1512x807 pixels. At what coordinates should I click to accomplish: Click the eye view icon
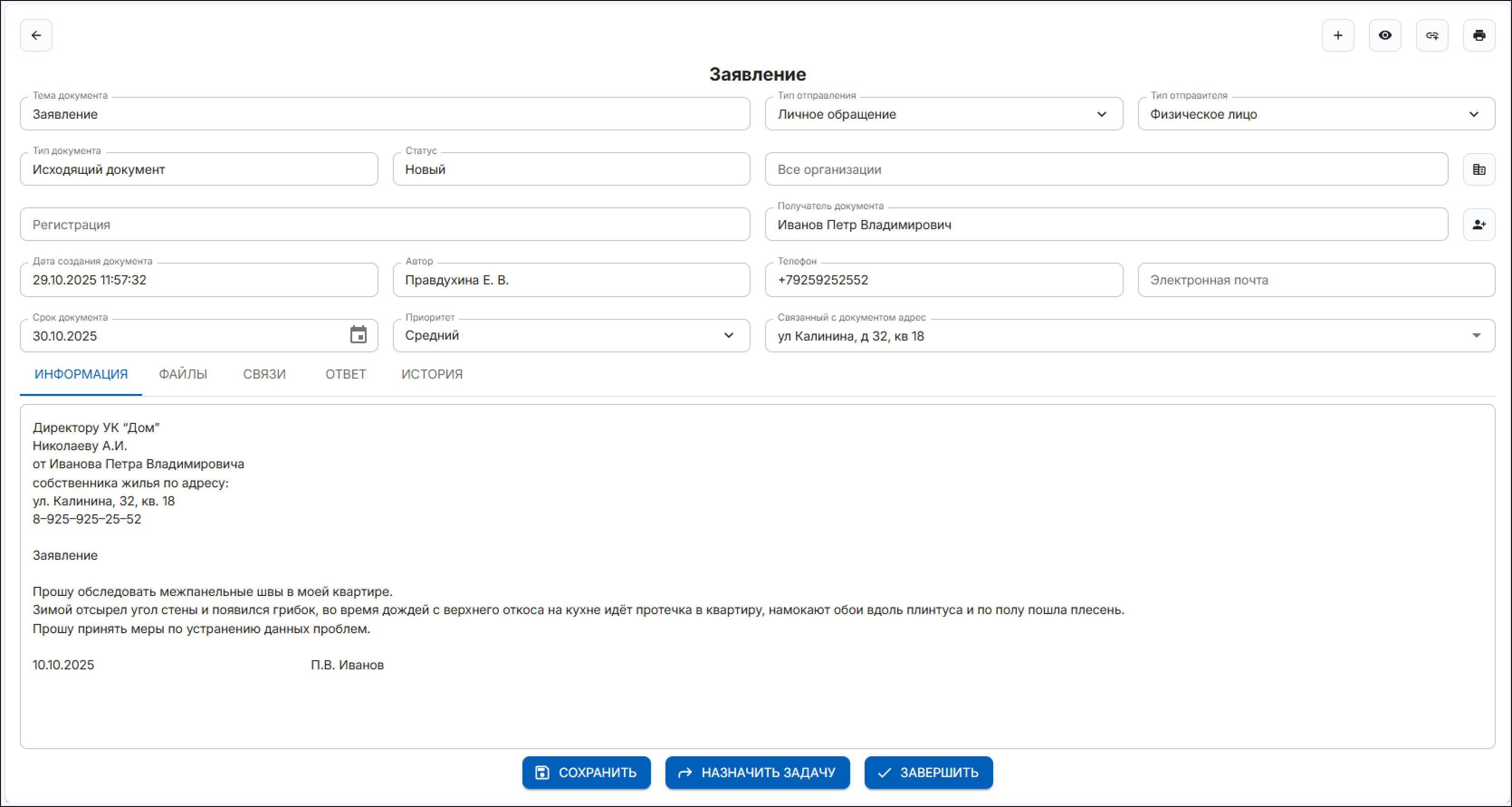click(1385, 35)
